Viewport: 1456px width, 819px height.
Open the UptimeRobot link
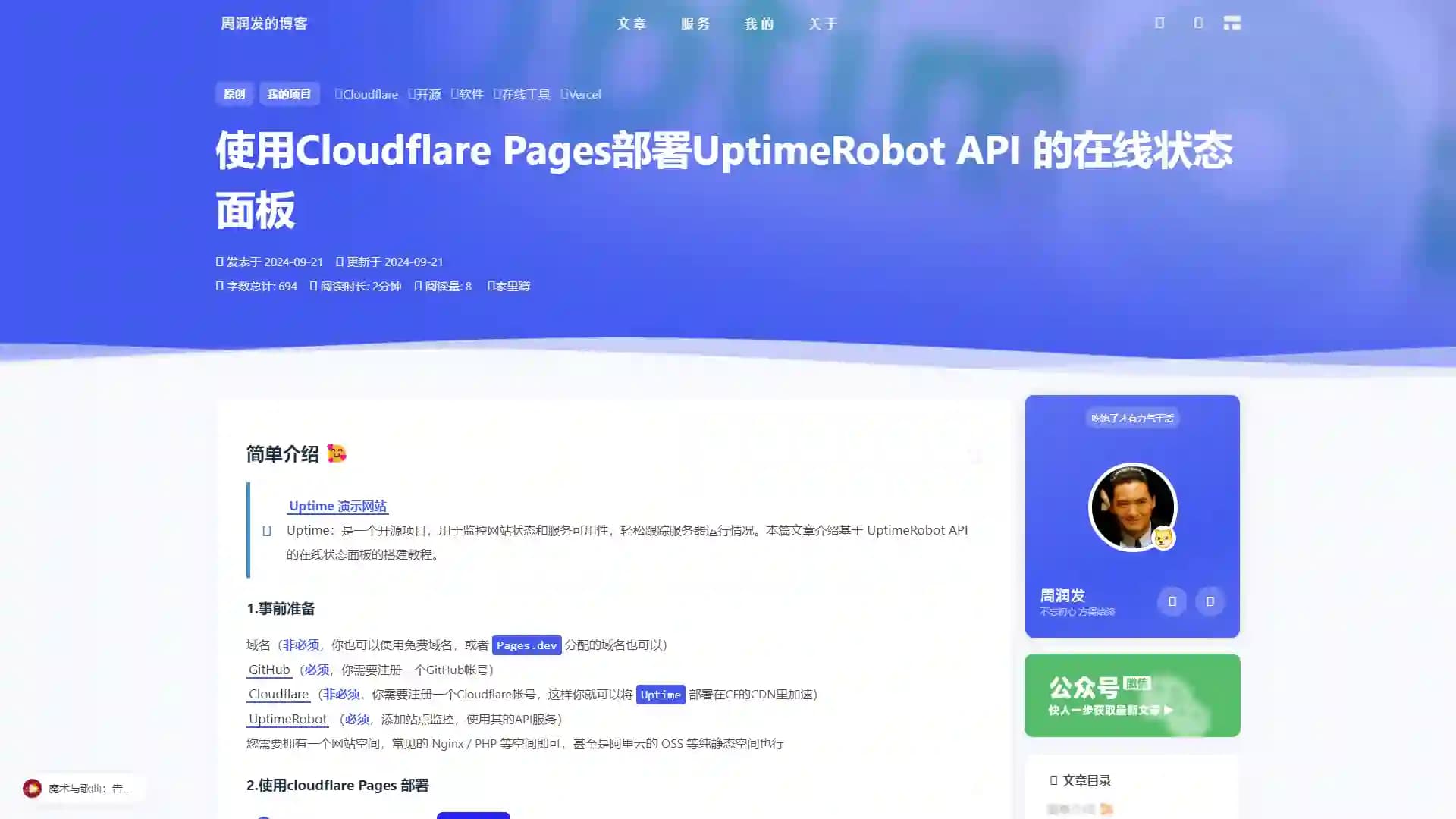(x=287, y=719)
